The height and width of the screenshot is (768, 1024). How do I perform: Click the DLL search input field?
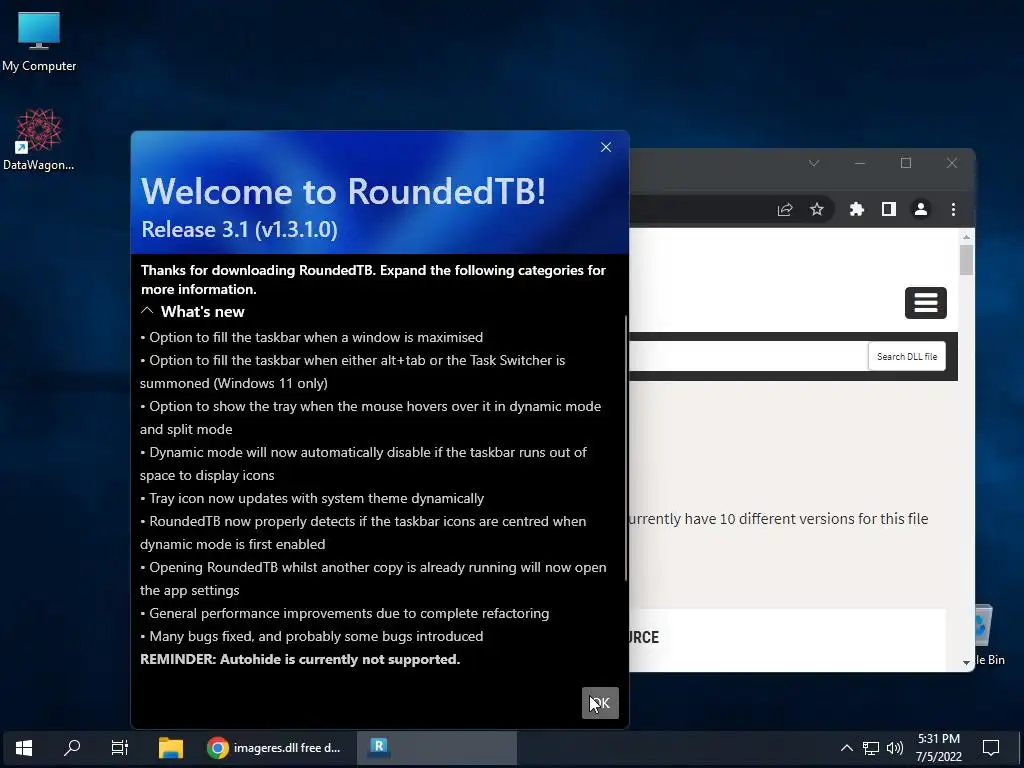[748, 357]
